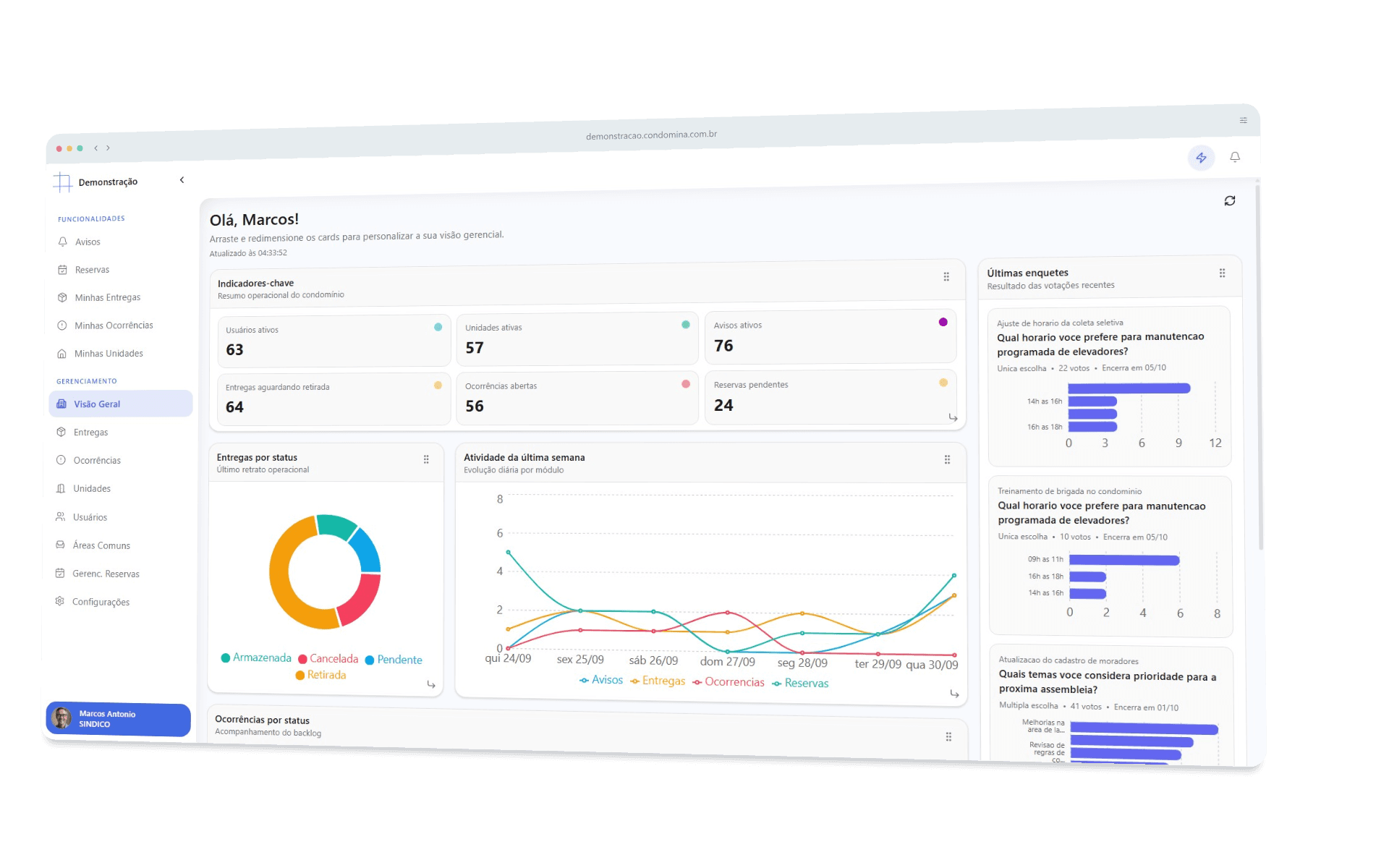Screen dimensions: 1389x868
Task: Grab the Ocorrências por status drag handle
Action: coord(948,737)
